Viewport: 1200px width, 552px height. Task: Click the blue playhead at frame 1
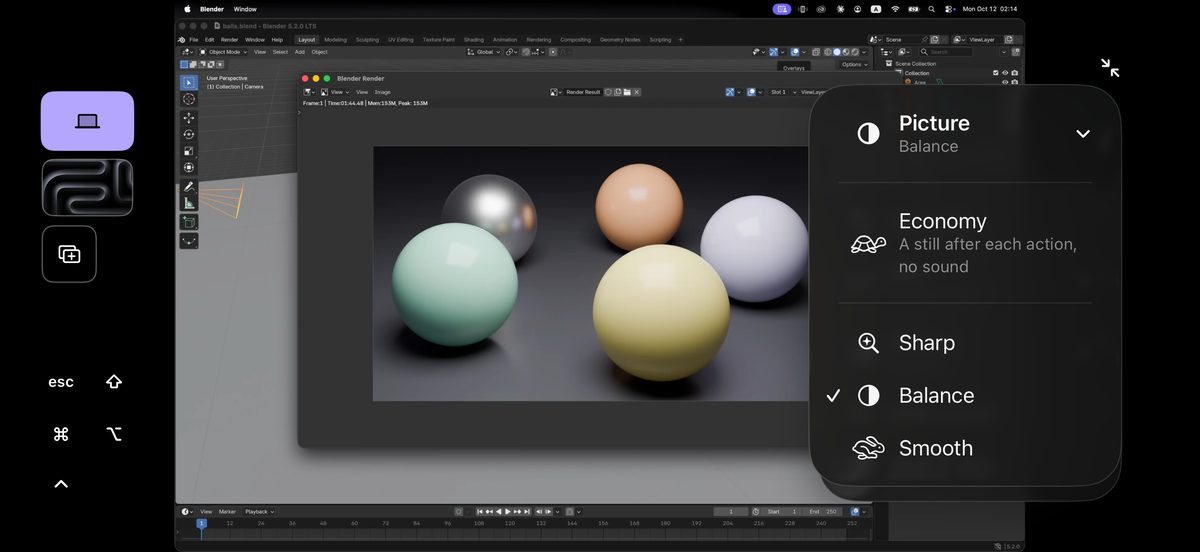coord(201,523)
